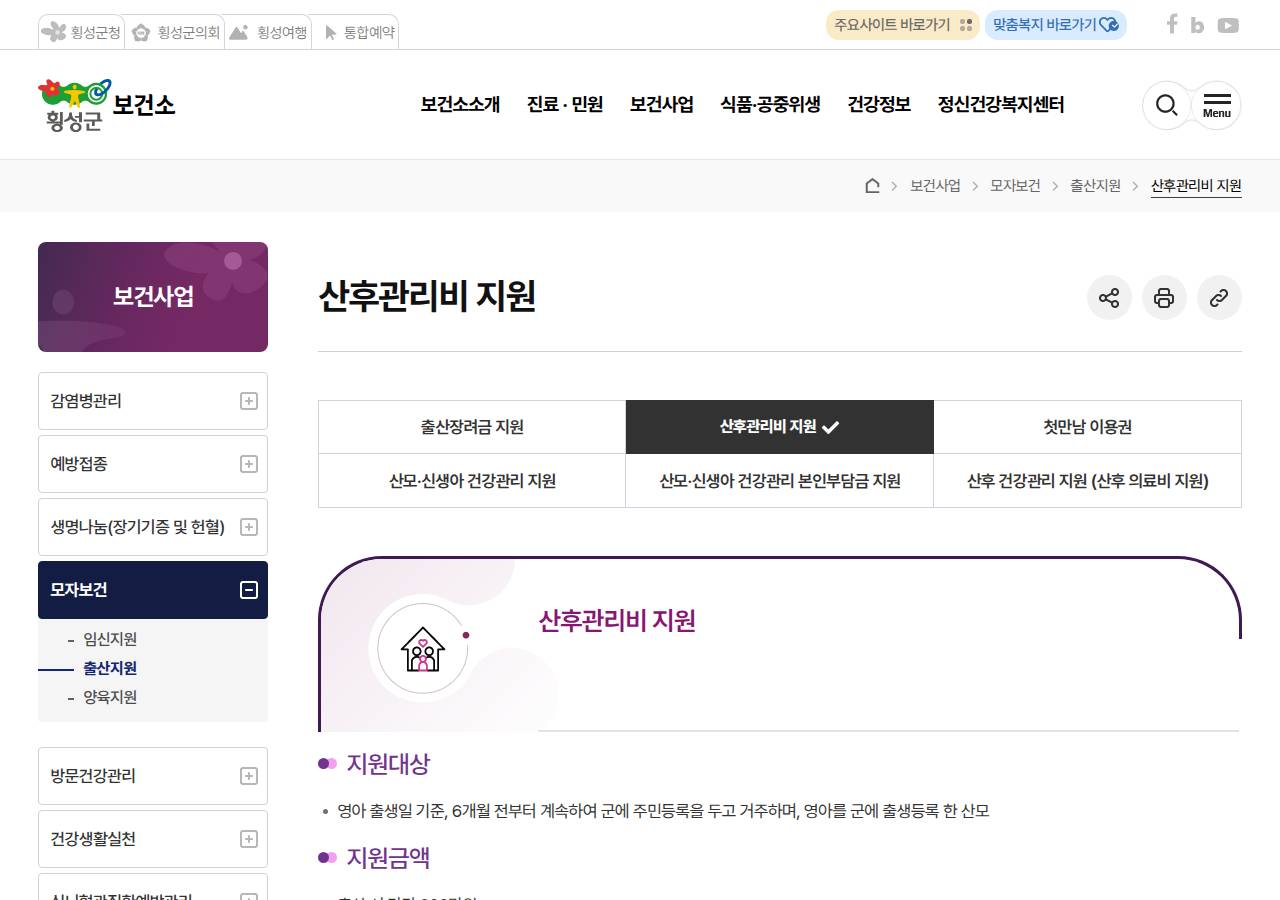Viewport: 1280px width, 900px height.
Task: Click 보건사업 in the breadcrumb
Action: 935,186
